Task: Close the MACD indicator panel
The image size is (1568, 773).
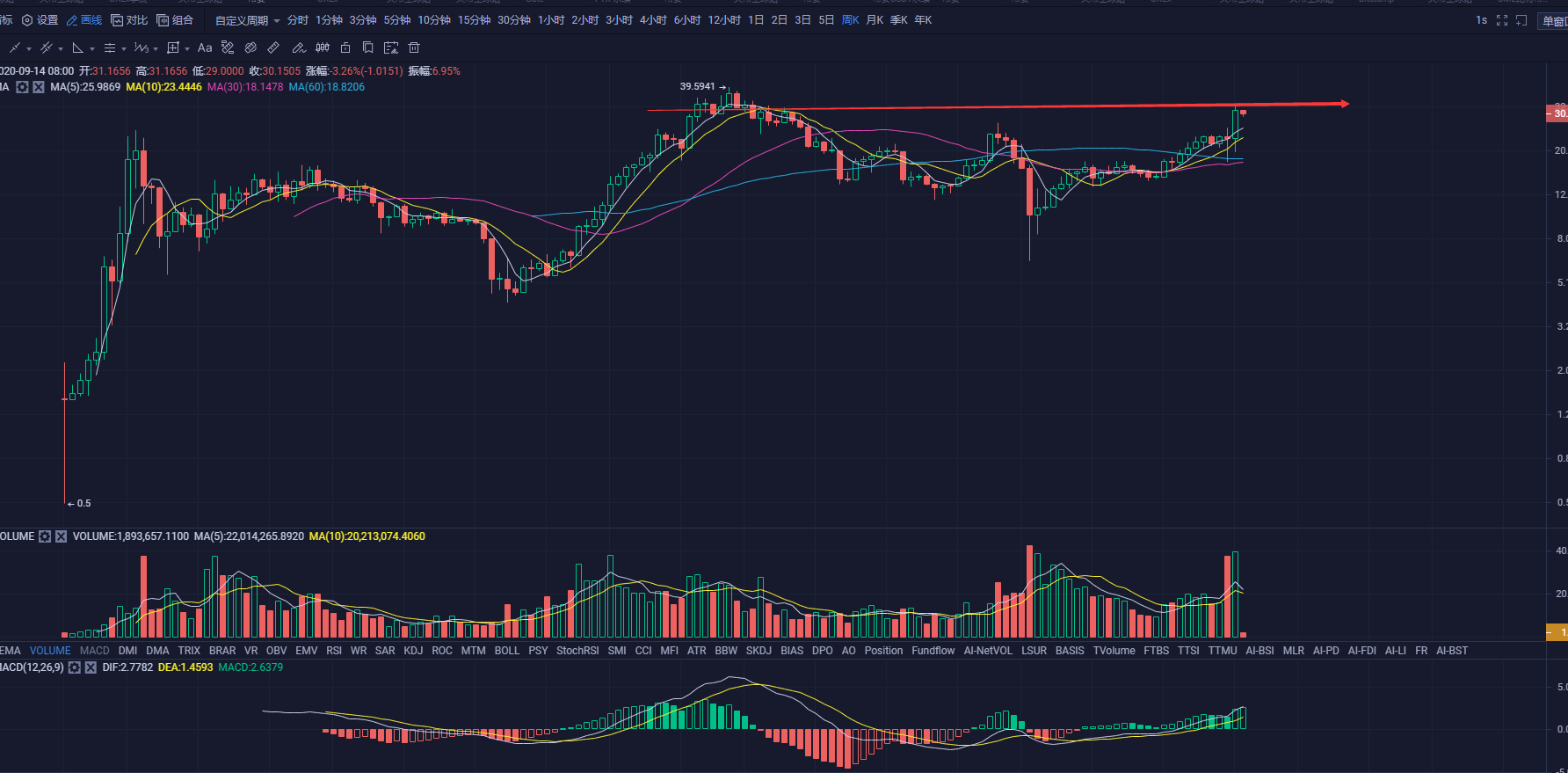Action: [91, 667]
